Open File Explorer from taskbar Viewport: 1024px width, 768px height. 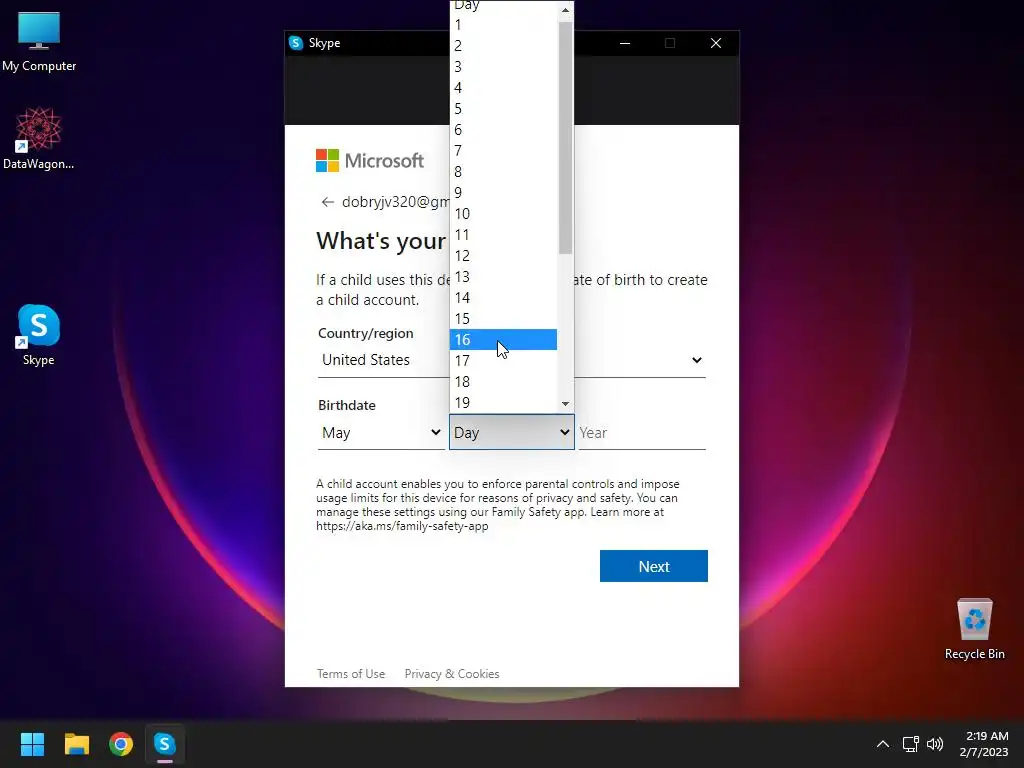point(76,744)
